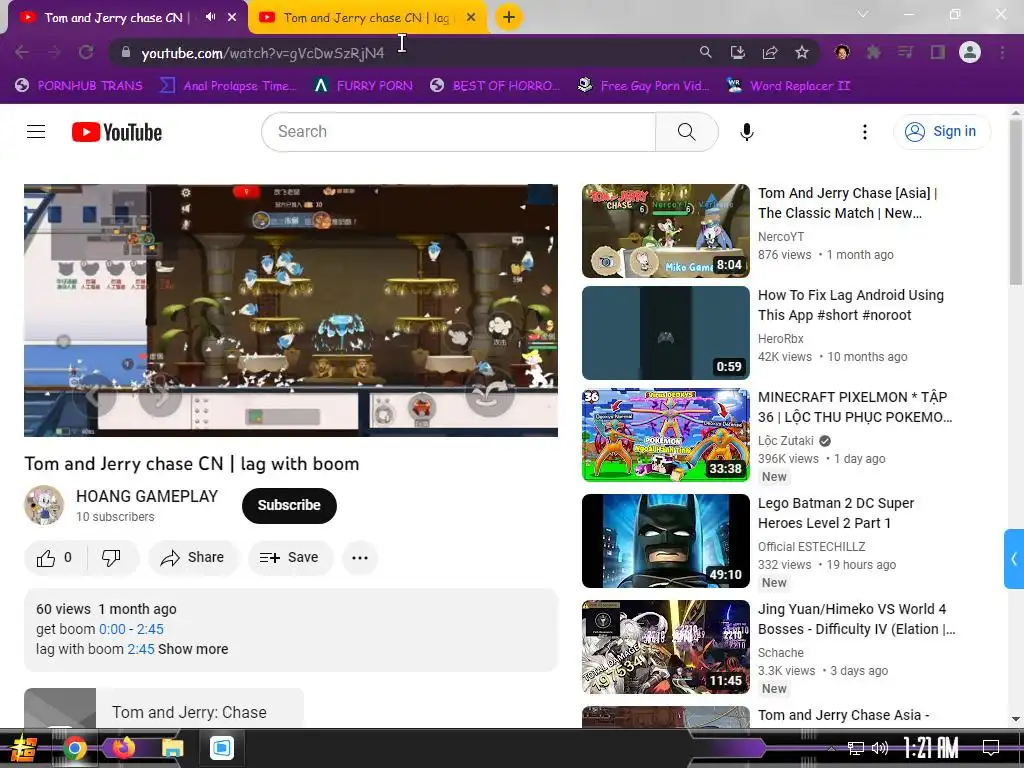Open Chrome from the taskbar
The image size is (1024, 768).
pos(74,748)
